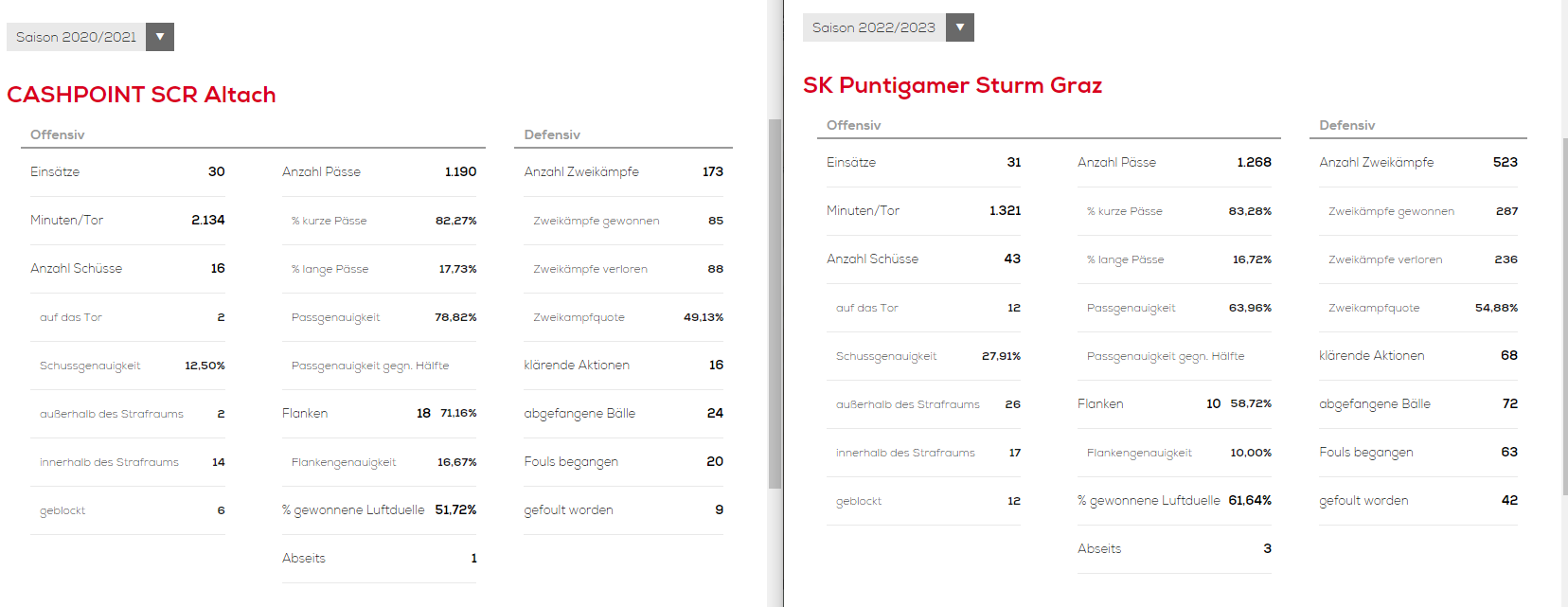Open the Saison 2020/2021 season dropdown
The image size is (1568, 607).
tap(90, 37)
